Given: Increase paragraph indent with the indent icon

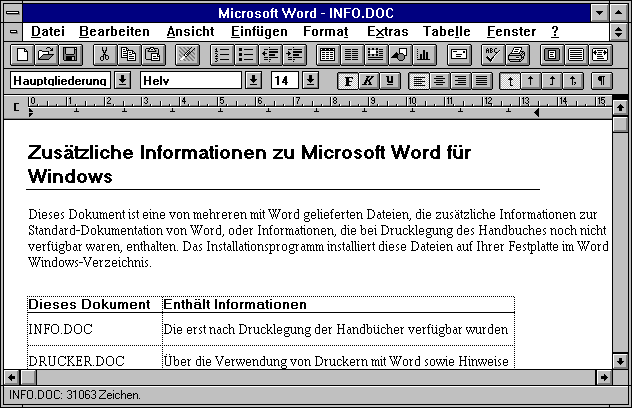Looking at the screenshot, I should [295, 55].
